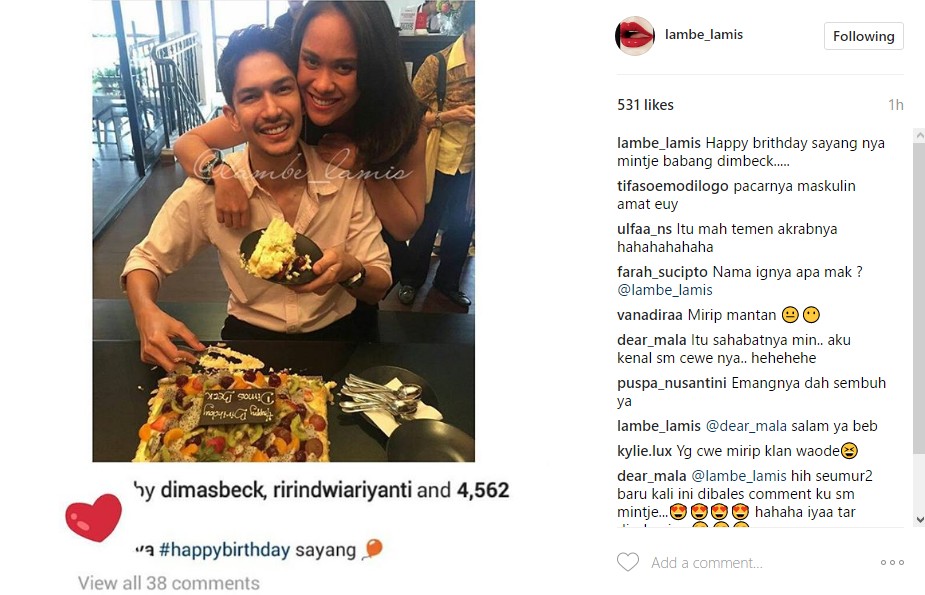The width and height of the screenshot is (925, 595).
Task: Click the scrollbar down arrow in comments
Action: [x=919, y=520]
